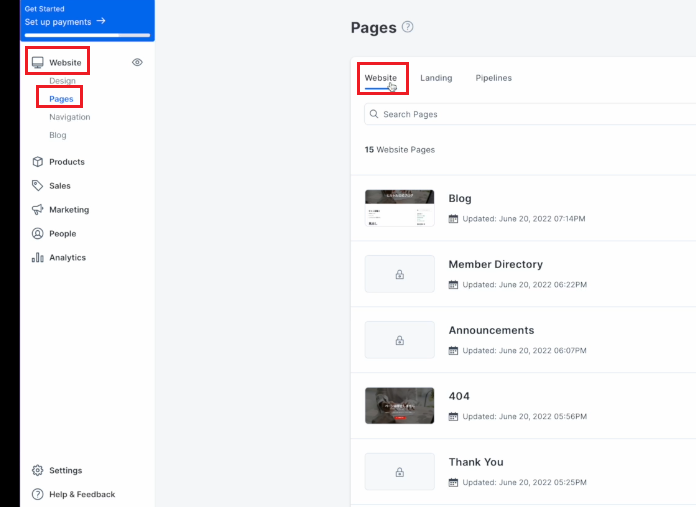
Task: Open the Analytics section label
Action: (67, 258)
